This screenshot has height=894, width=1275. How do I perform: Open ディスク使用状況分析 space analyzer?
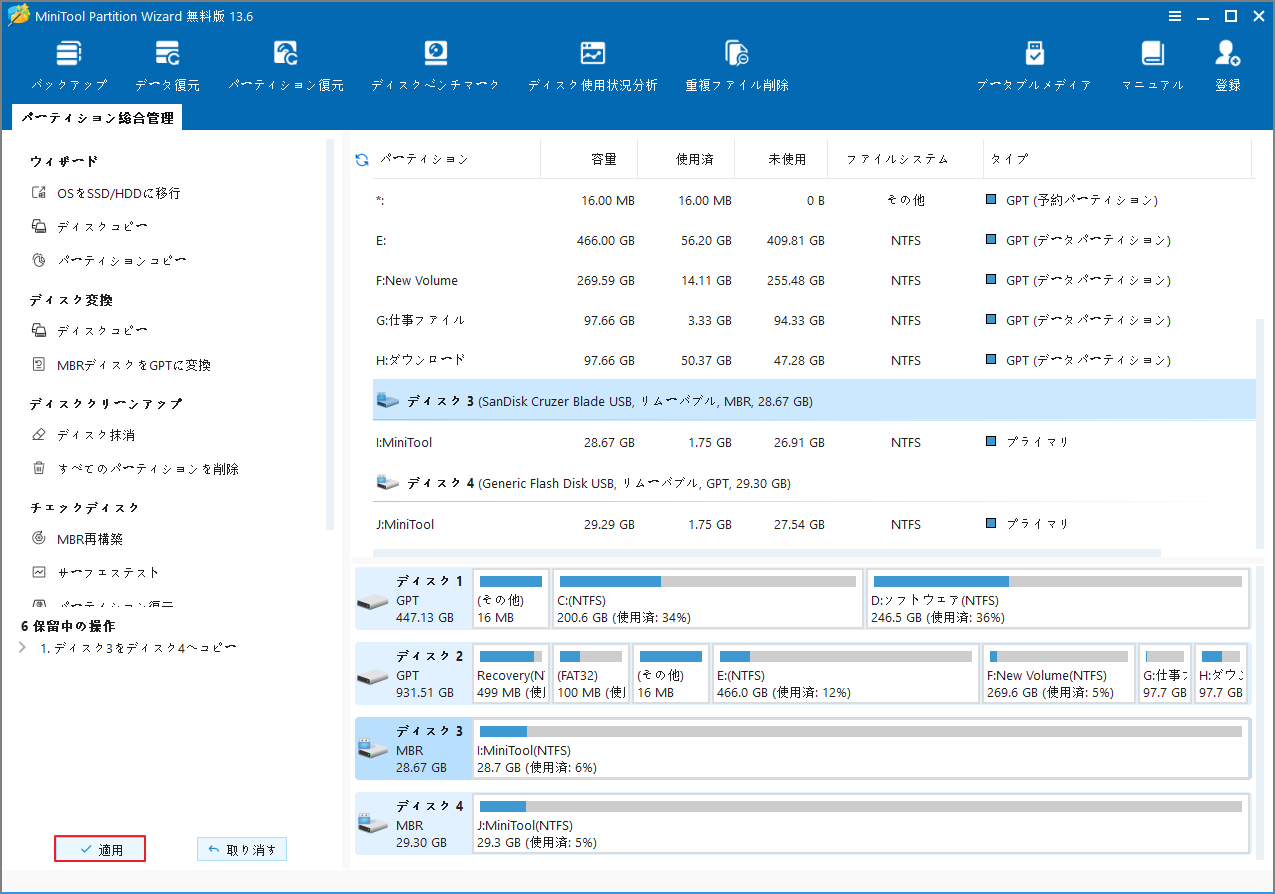592,62
